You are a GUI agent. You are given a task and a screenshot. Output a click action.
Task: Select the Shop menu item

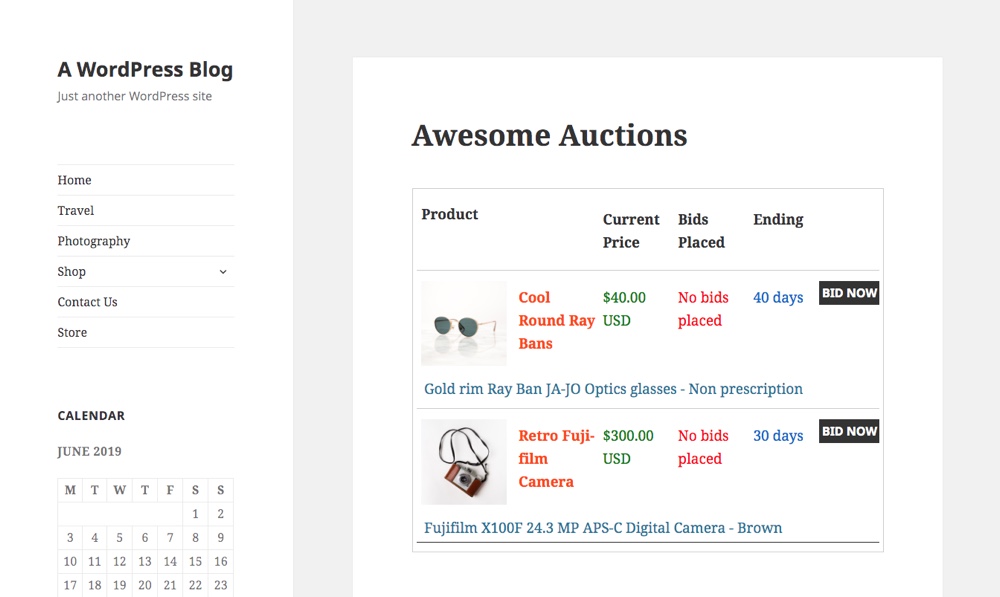[x=71, y=272]
